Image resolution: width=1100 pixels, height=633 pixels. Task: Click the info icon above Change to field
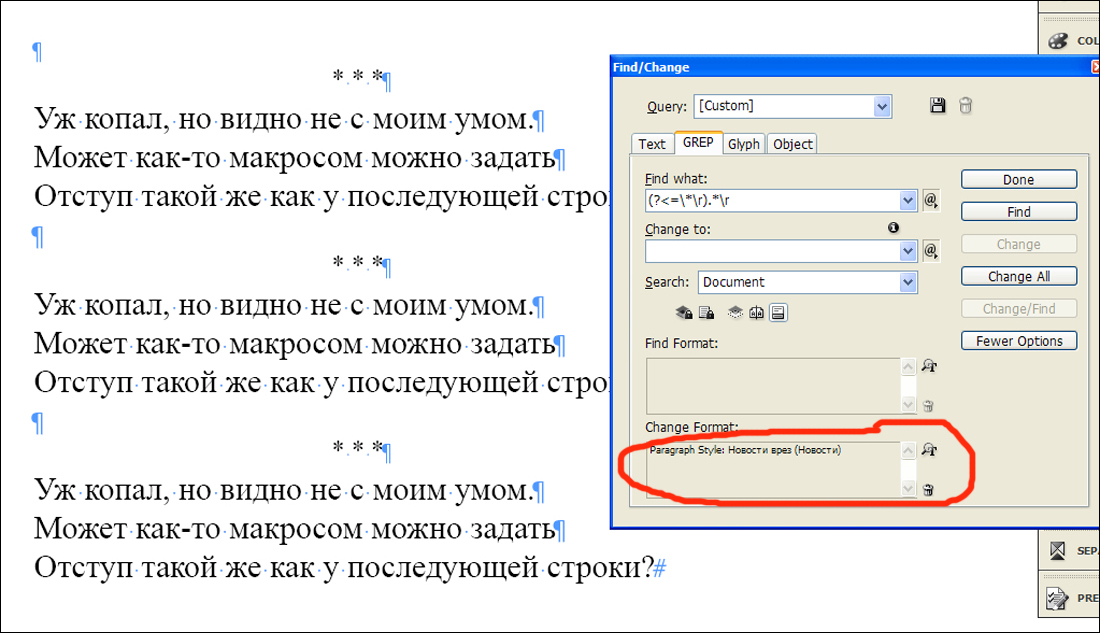point(893,227)
